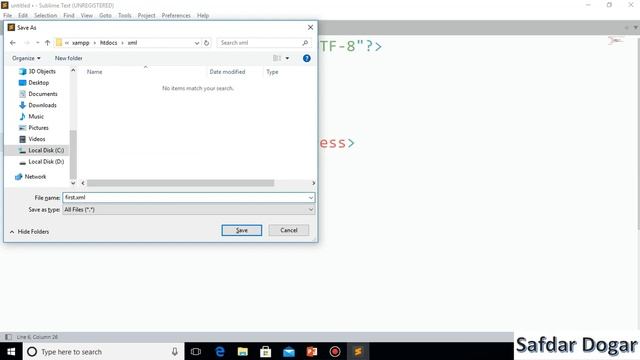Viewport: 640px width, 360px height.
Task: Open the Help question mark icon
Action: coord(307,58)
